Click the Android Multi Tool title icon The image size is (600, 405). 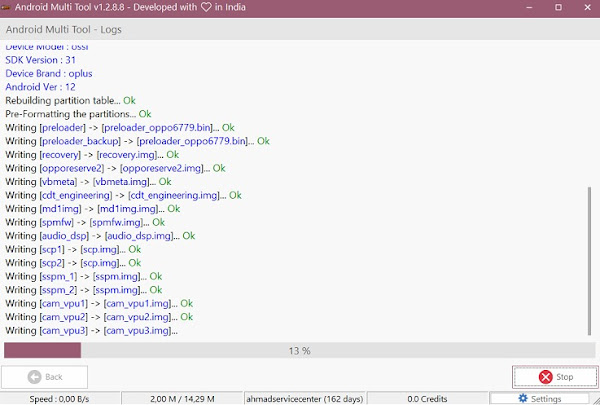[7, 7]
